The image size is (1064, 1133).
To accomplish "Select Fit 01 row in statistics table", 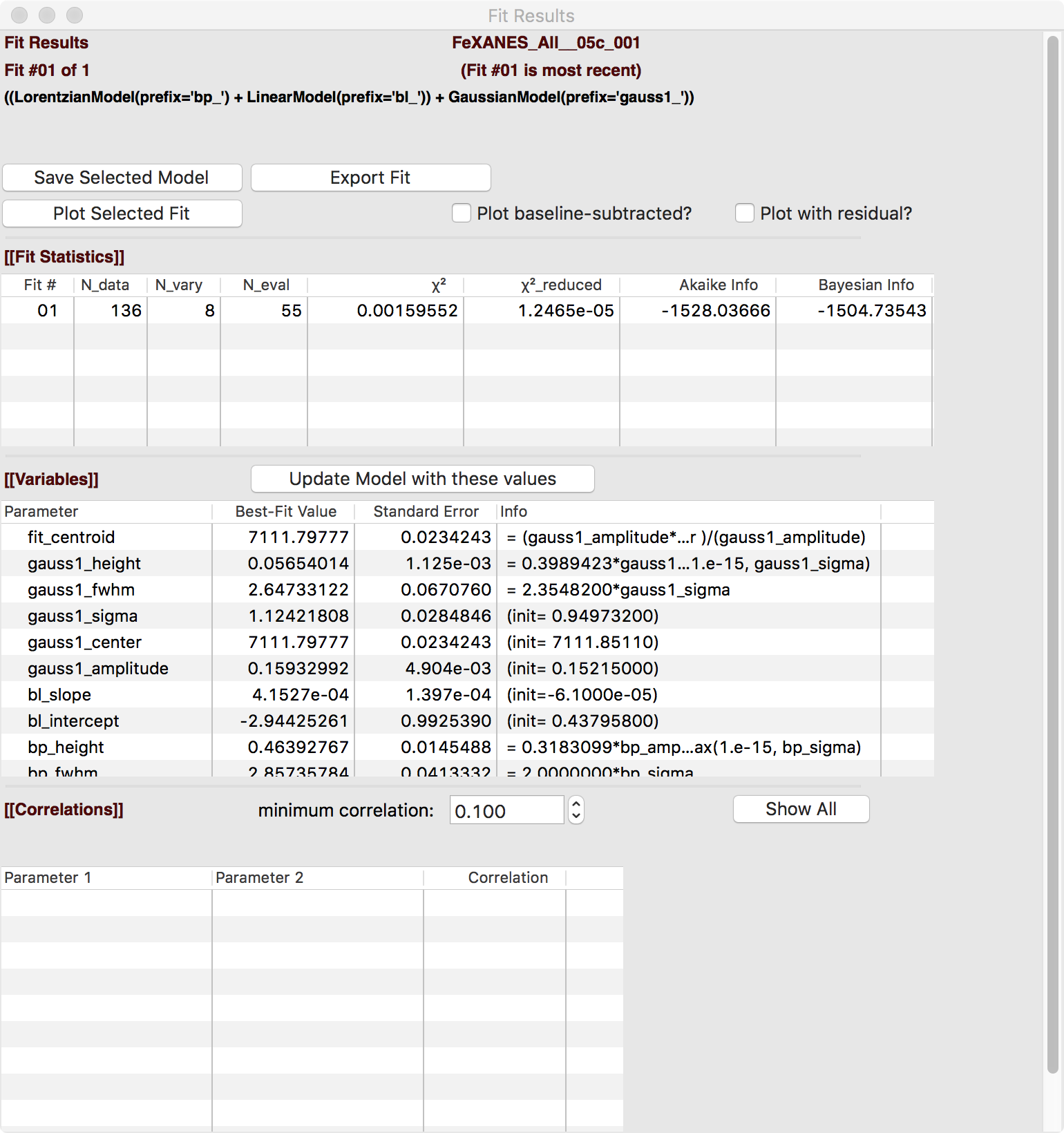I will (47, 310).
